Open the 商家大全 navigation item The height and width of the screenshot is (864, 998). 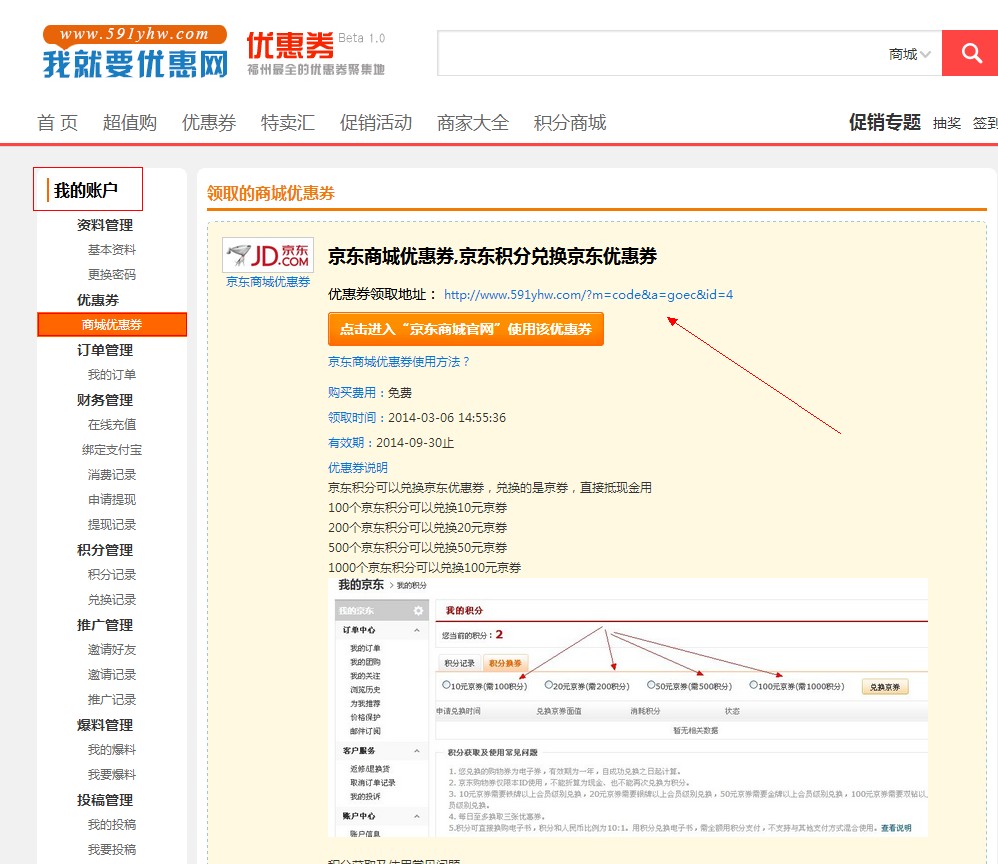click(x=473, y=122)
